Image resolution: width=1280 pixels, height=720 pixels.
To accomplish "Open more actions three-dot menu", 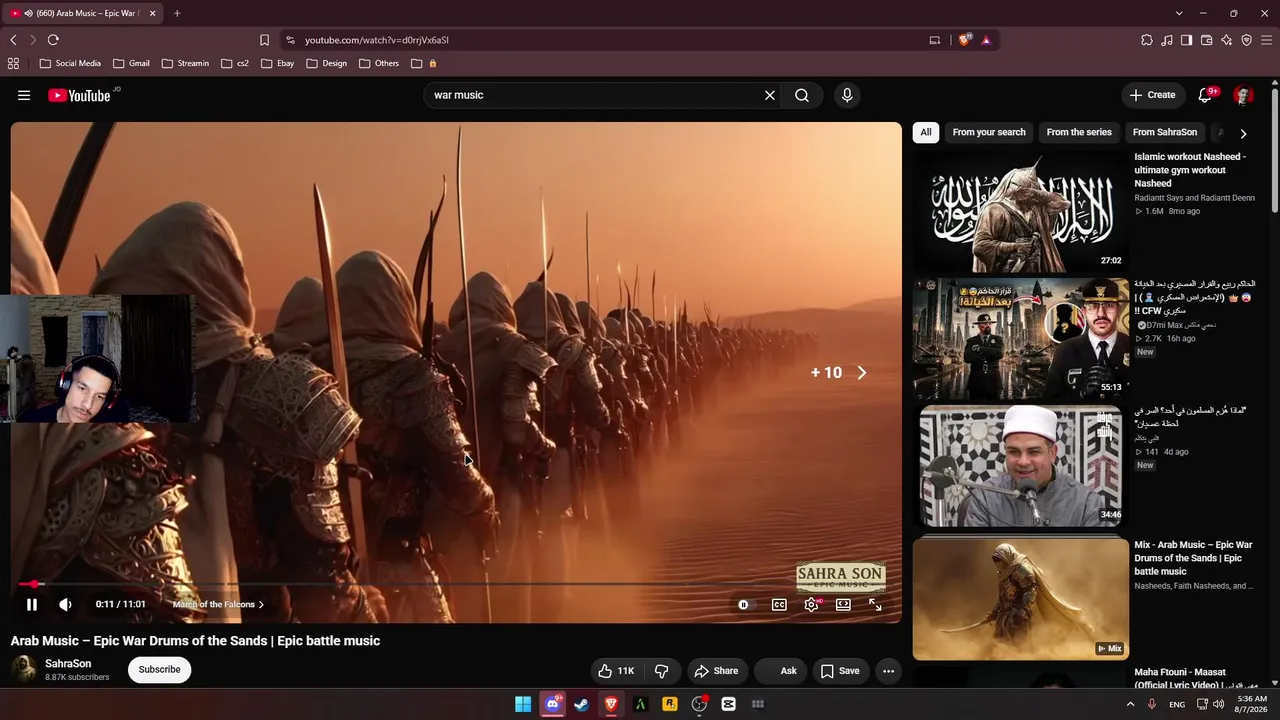I will tap(888, 671).
